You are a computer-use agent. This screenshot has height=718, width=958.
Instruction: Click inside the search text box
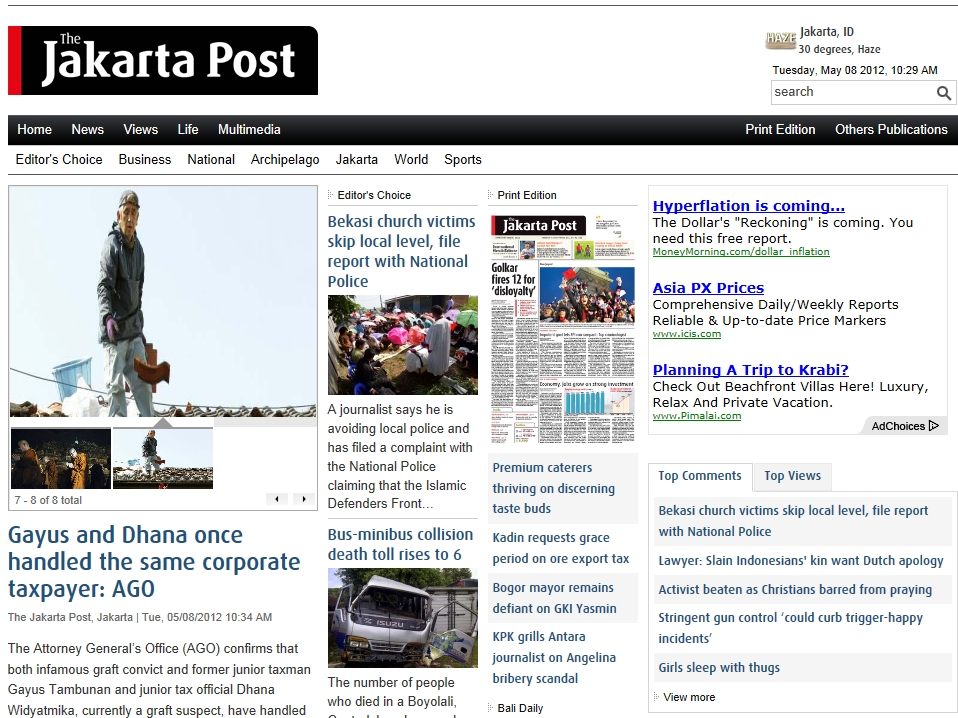851,92
